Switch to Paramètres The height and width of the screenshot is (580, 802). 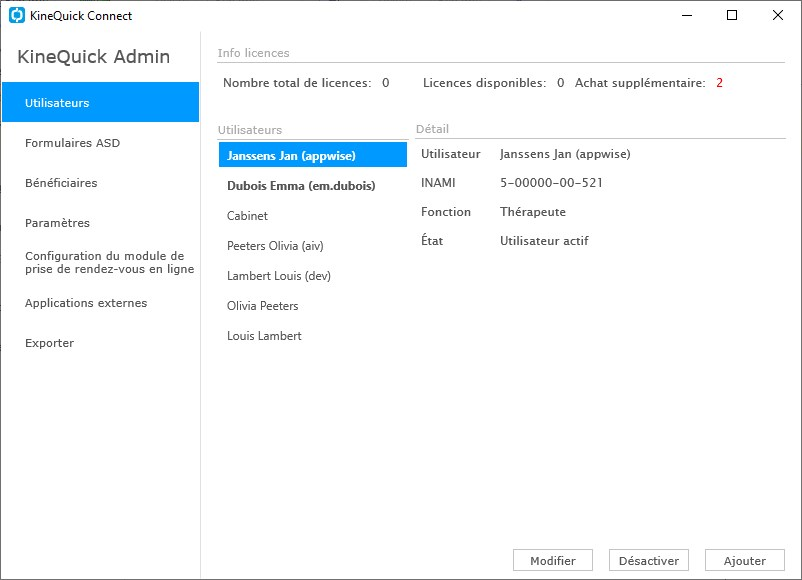(x=100, y=222)
